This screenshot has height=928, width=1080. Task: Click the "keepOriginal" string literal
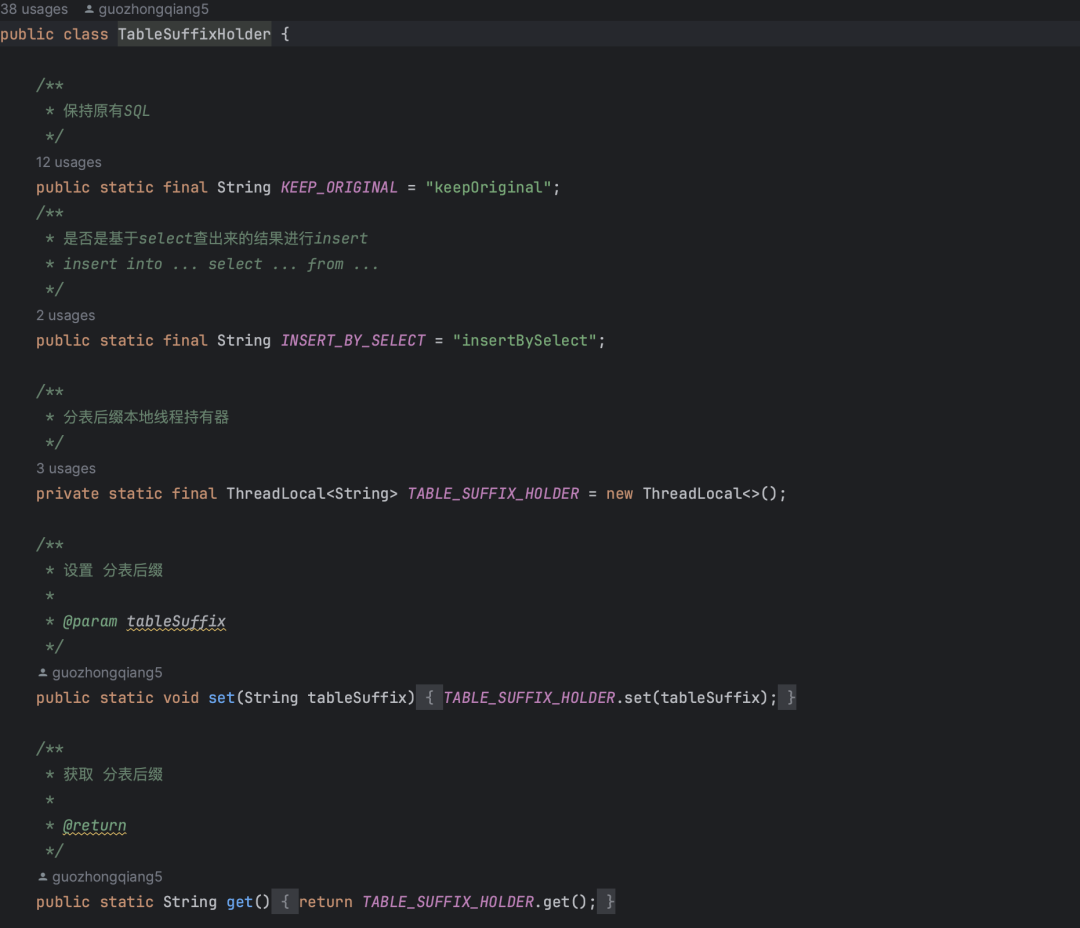[x=488, y=187]
